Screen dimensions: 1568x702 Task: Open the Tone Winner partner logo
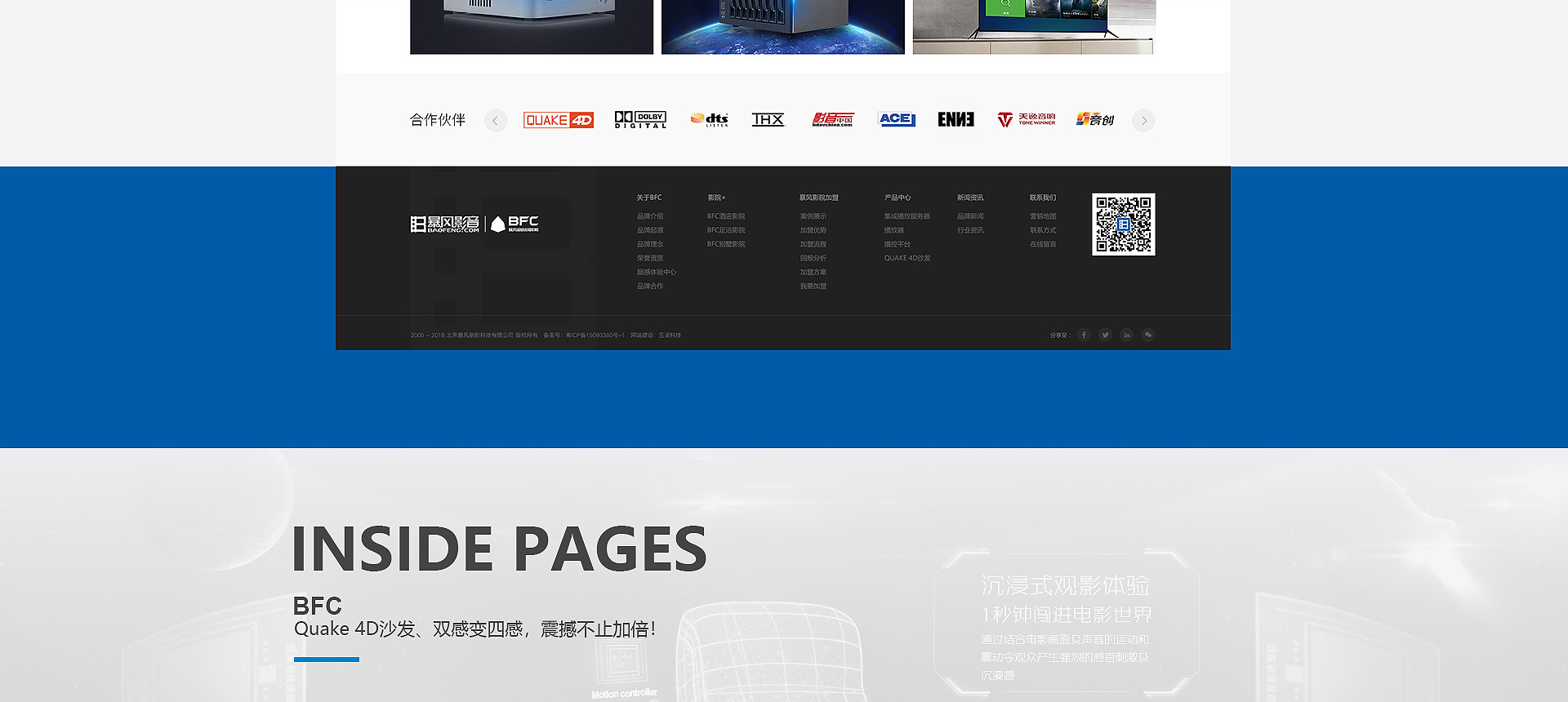pos(1027,120)
